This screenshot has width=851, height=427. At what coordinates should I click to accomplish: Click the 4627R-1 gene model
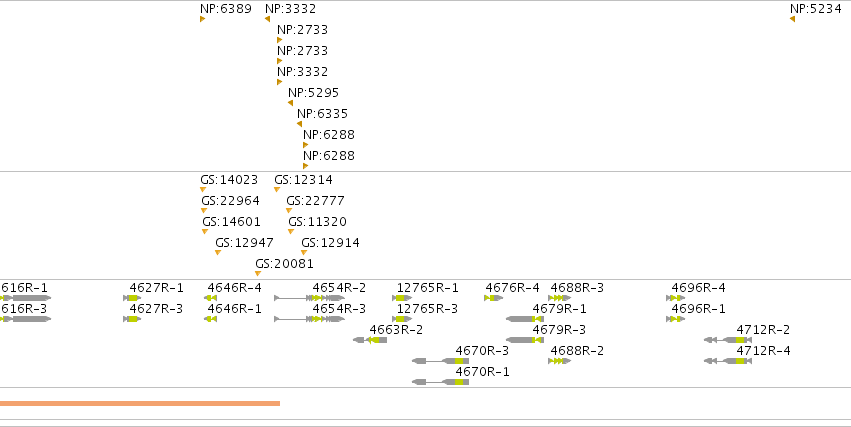coord(132,298)
